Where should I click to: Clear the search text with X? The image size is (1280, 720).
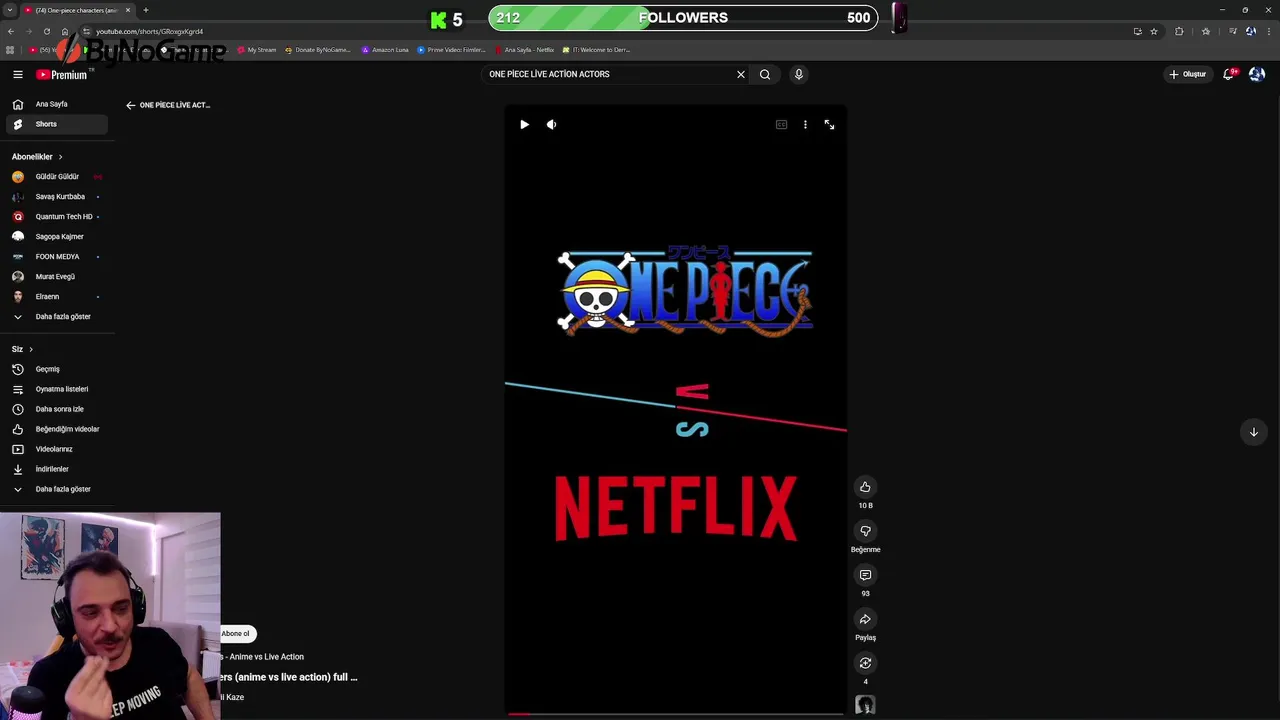[741, 74]
